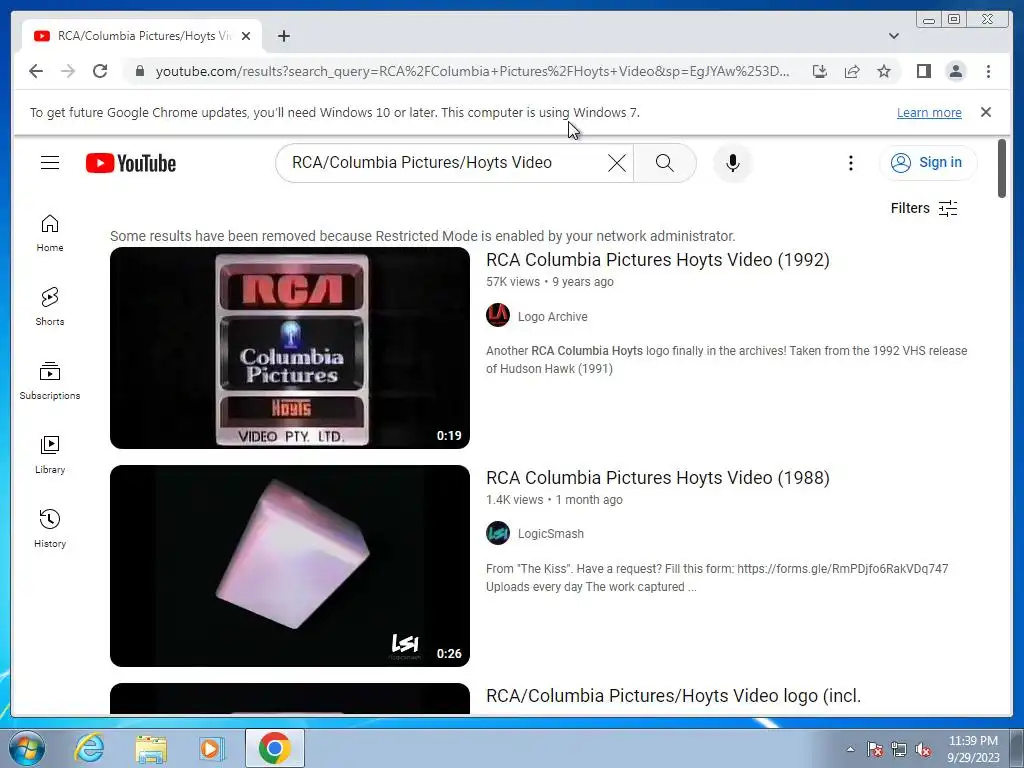Close the RCA/Columbia Pictures tab
This screenshot has width=1024, height=768.
(x=246, y=36)
